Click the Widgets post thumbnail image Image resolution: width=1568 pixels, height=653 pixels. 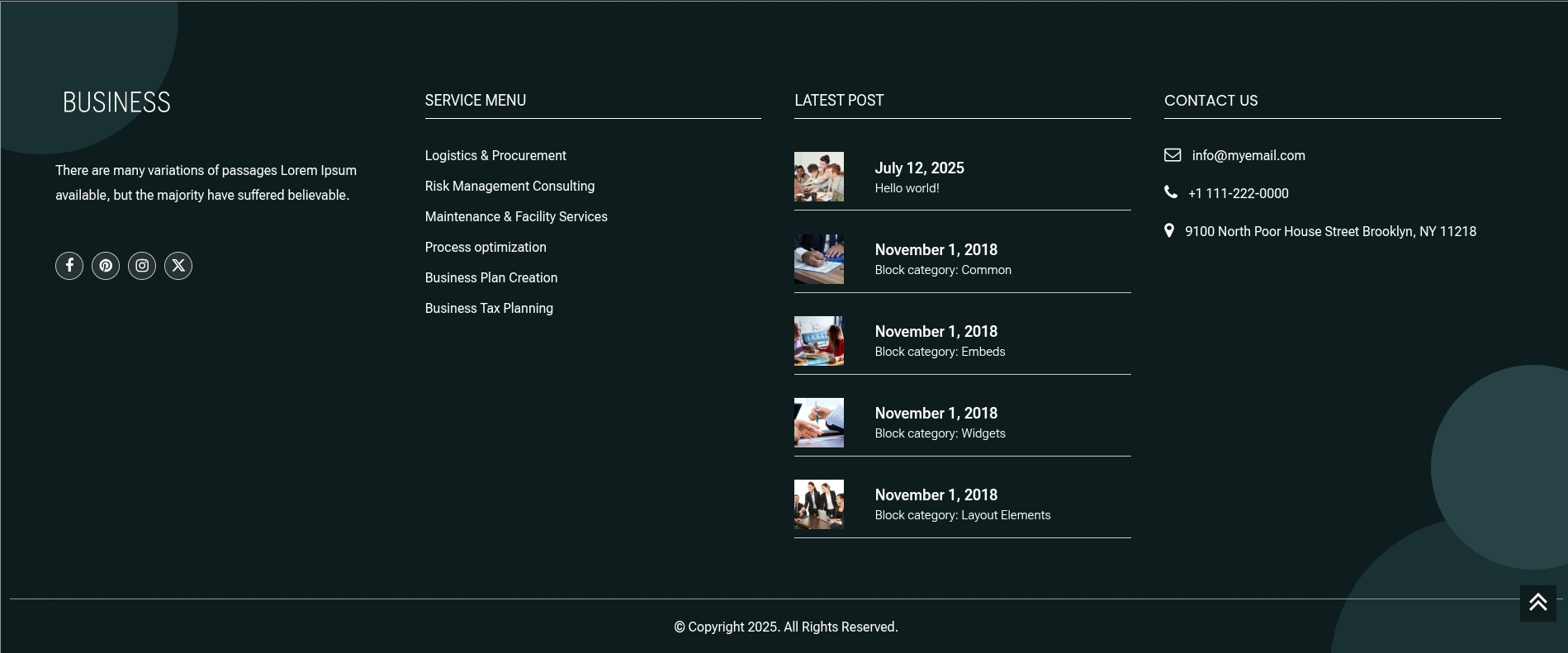[x=819, y=422]
